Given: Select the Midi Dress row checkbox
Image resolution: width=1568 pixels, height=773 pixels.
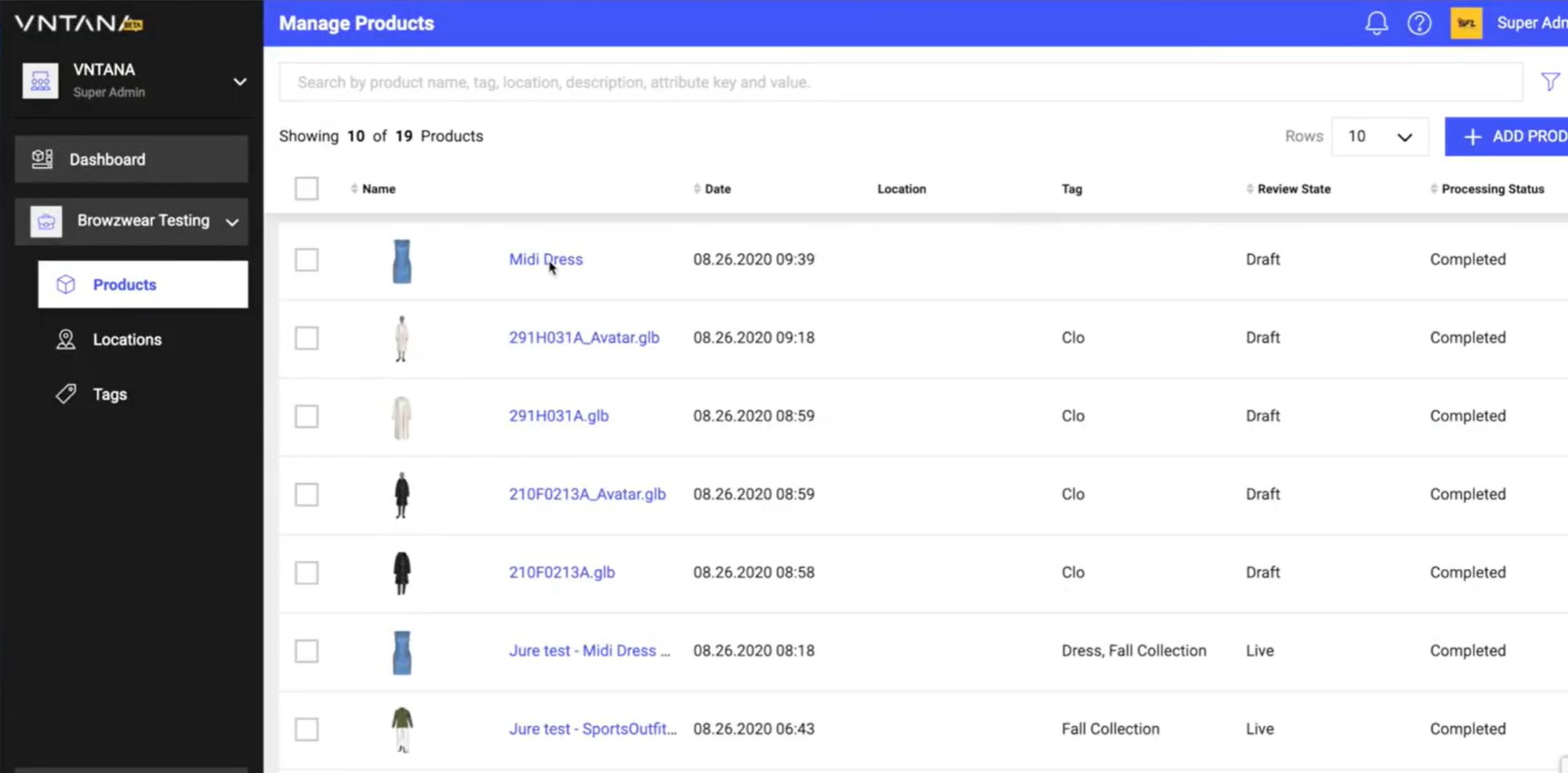Looking at the screenshot, I should (307, 259).
